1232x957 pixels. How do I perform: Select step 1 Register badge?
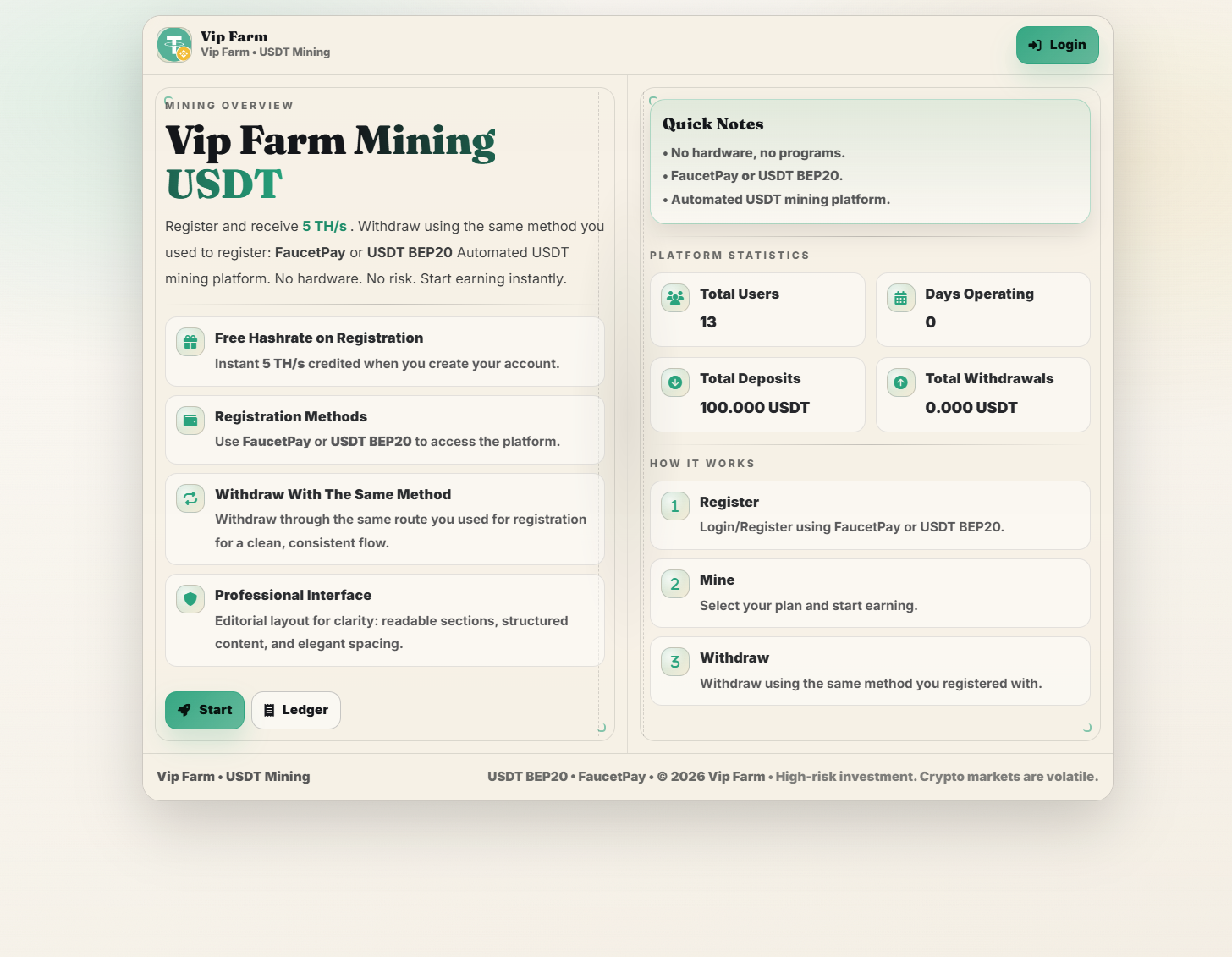click(675, 506)
